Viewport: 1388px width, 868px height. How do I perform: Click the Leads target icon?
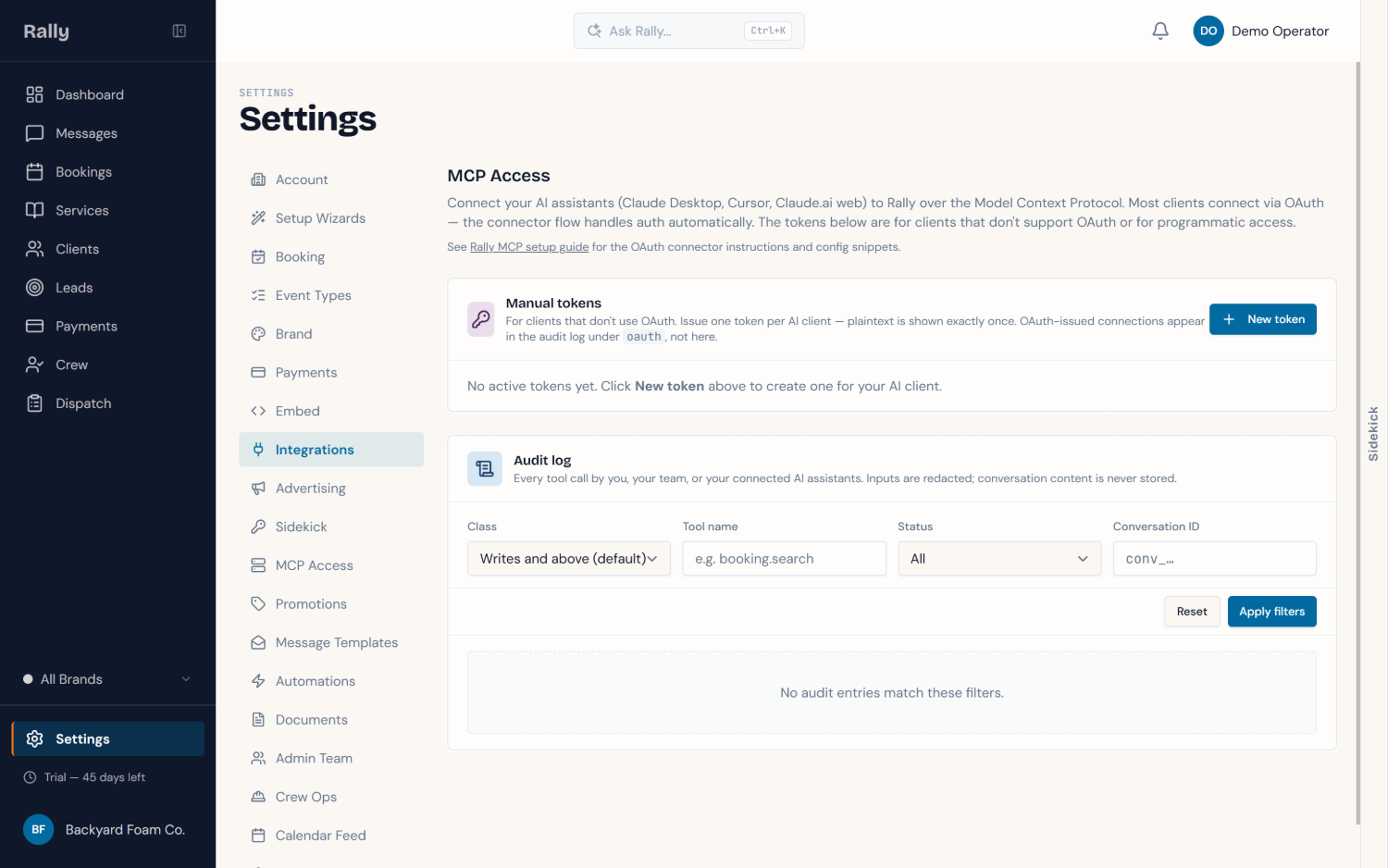(34, 288)
